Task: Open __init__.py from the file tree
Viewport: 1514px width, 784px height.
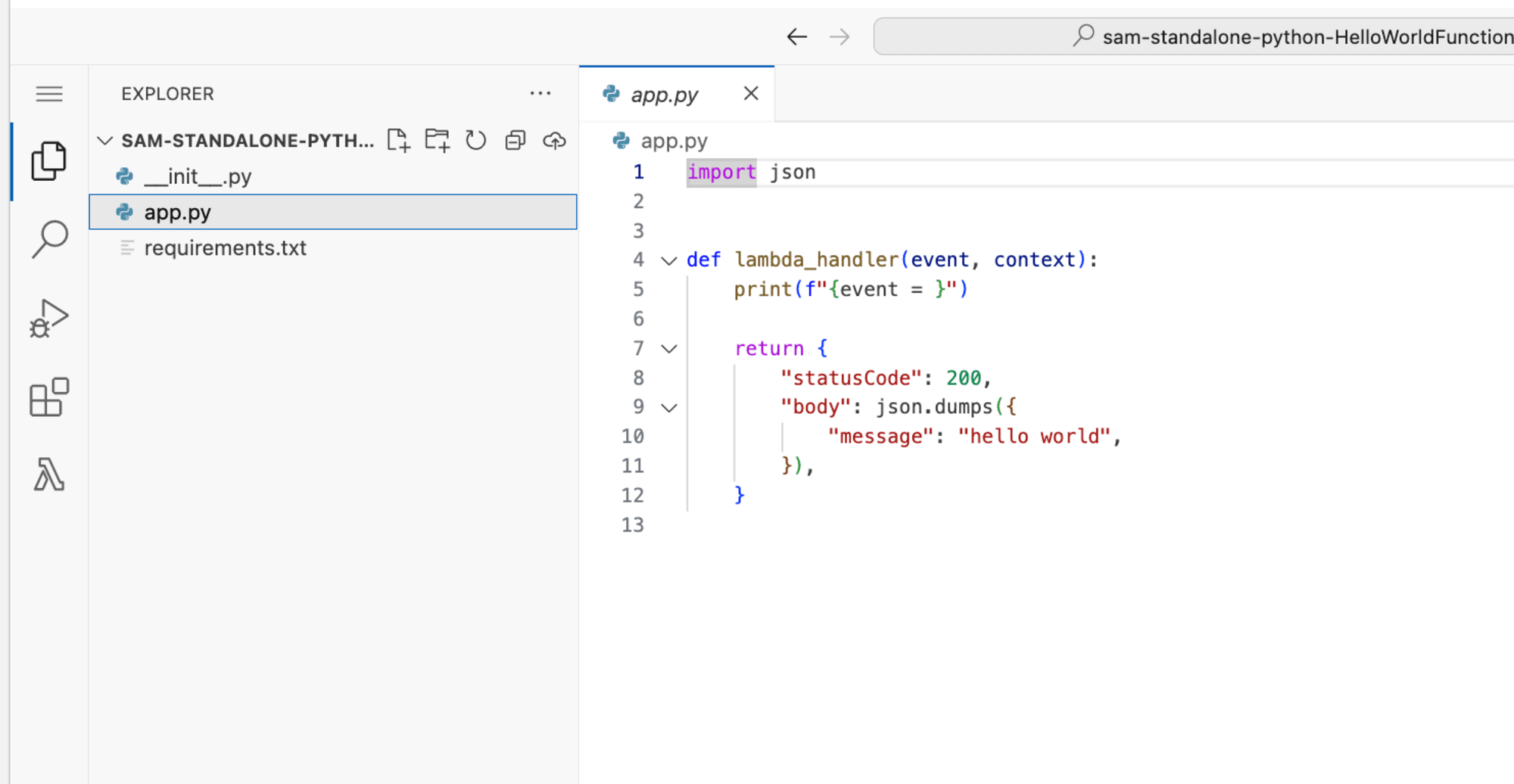Action: pos(333,176)
